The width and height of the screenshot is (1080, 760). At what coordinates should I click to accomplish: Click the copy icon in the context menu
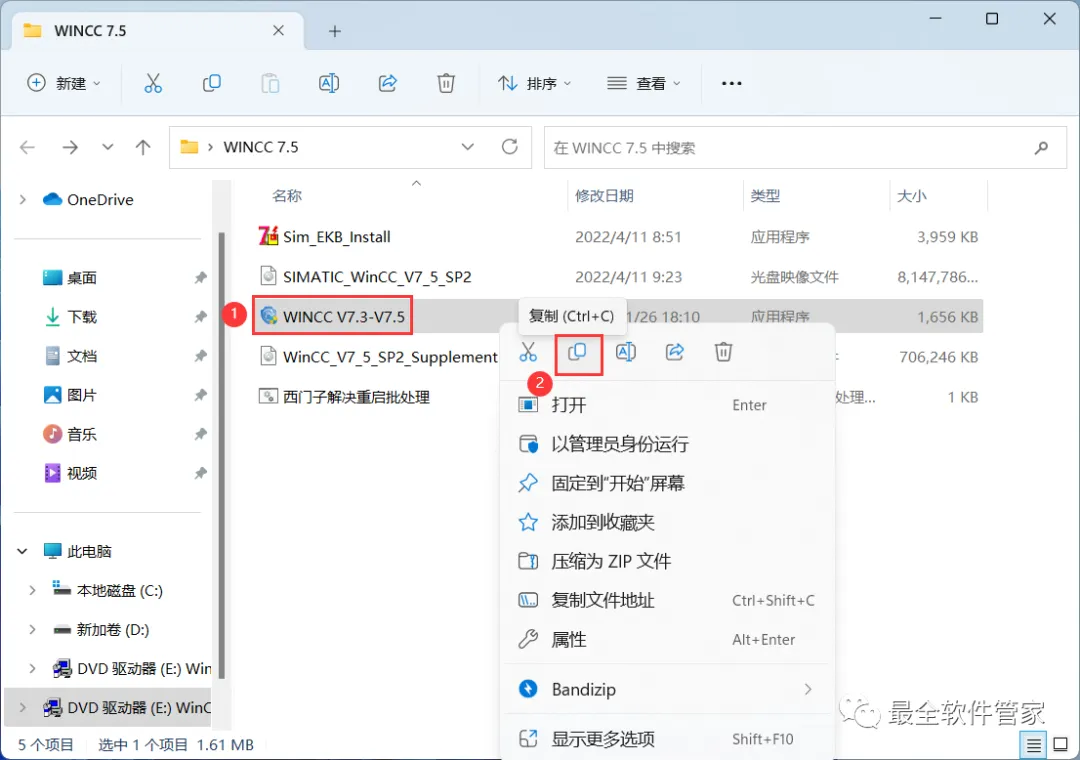[577, 352]
